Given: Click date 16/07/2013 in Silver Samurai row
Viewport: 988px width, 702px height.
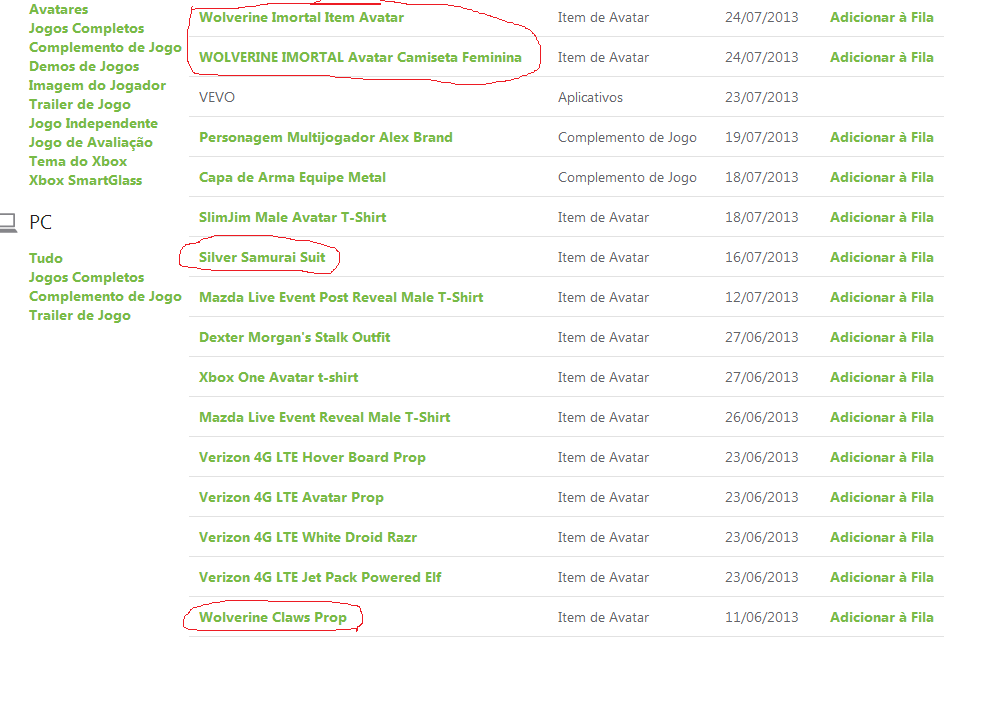Looking at the screenshot, I should click(x=762, y=257).
